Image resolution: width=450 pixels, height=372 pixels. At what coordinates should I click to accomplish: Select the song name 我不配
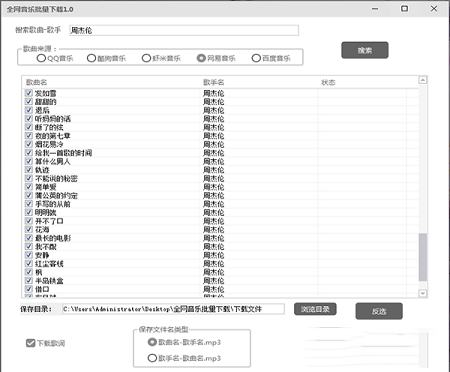[x=46, y=247]
